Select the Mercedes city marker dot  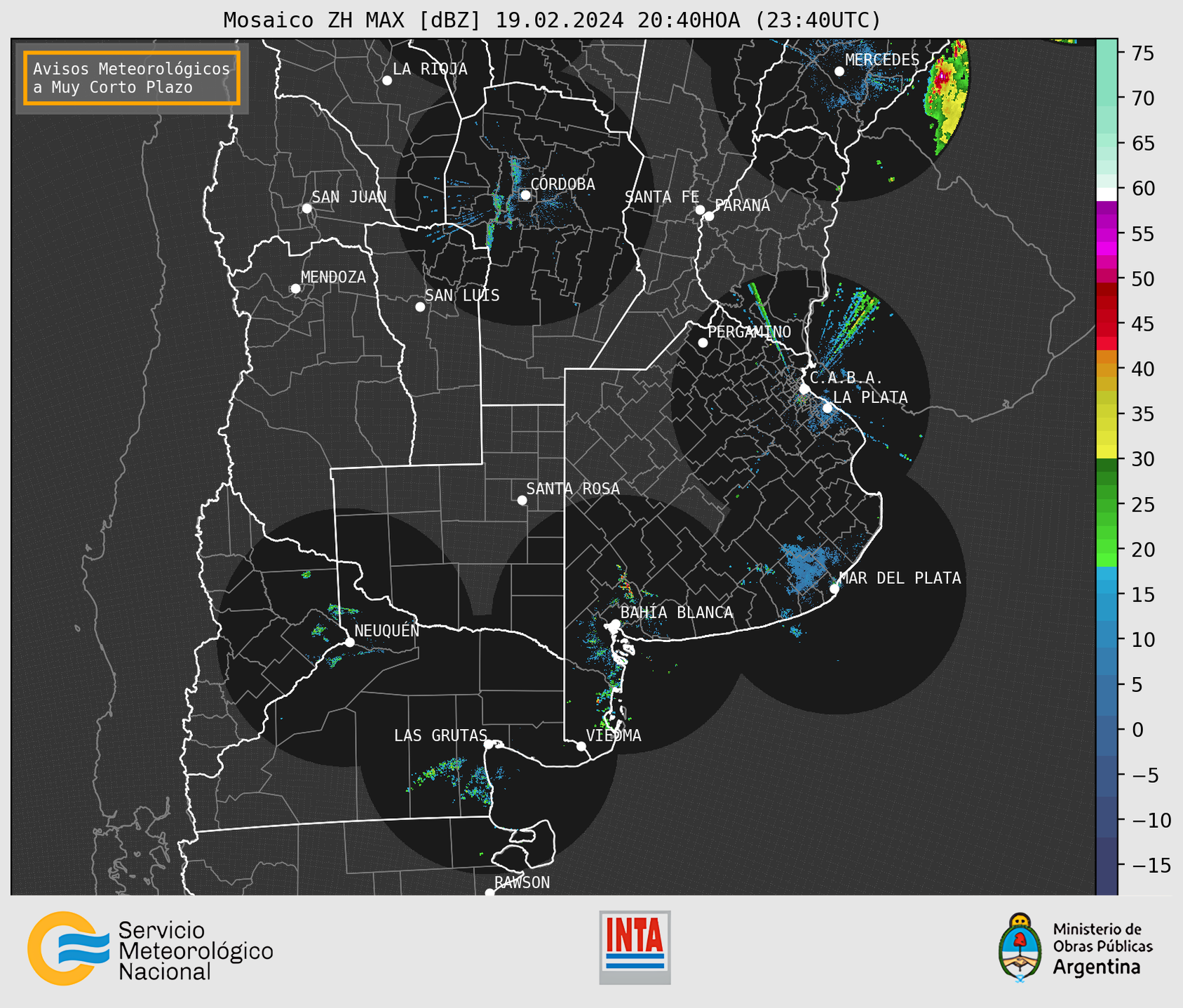(839, 71)
